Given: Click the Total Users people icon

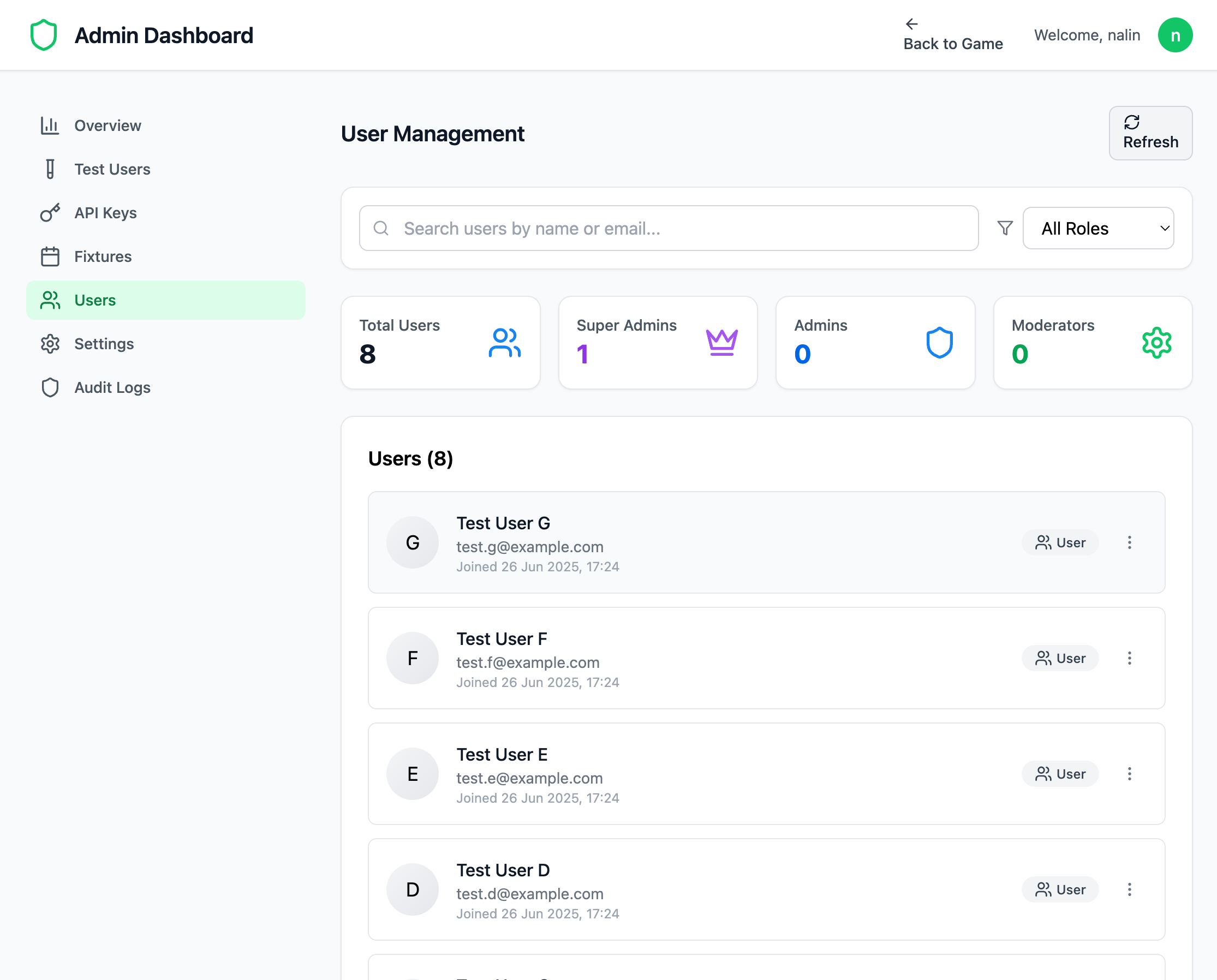Looking at the screenshot, I should click(504, 342).
